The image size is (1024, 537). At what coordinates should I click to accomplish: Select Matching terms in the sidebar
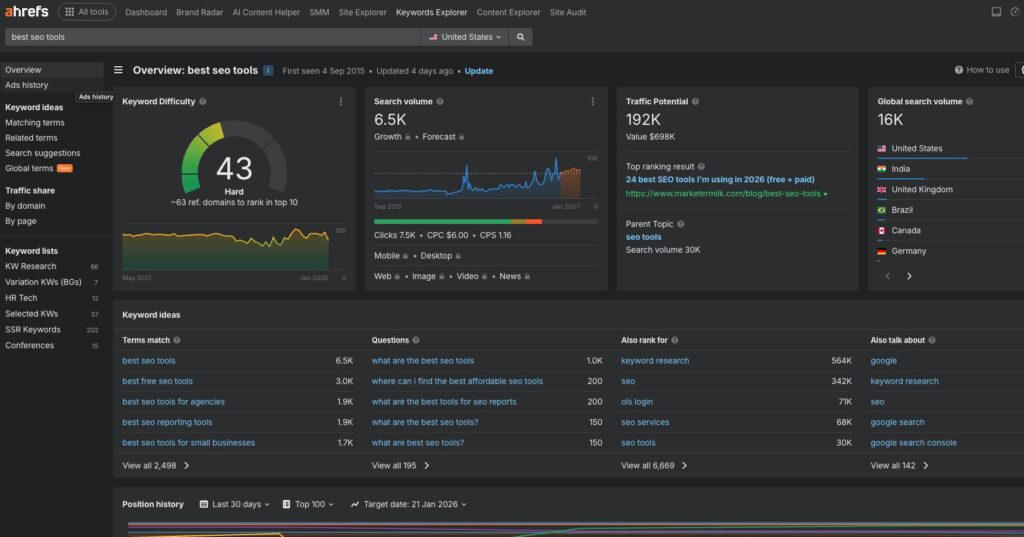[35, 122]
